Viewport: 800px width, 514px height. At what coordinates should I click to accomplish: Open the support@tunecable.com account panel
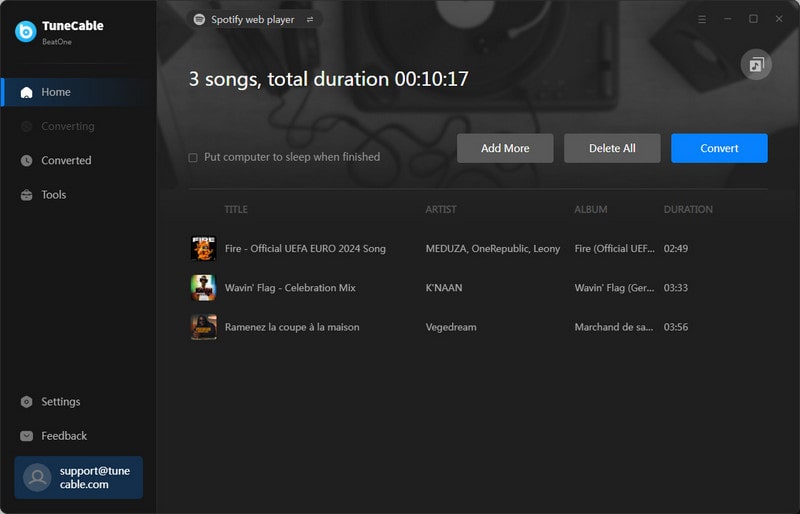79,477
